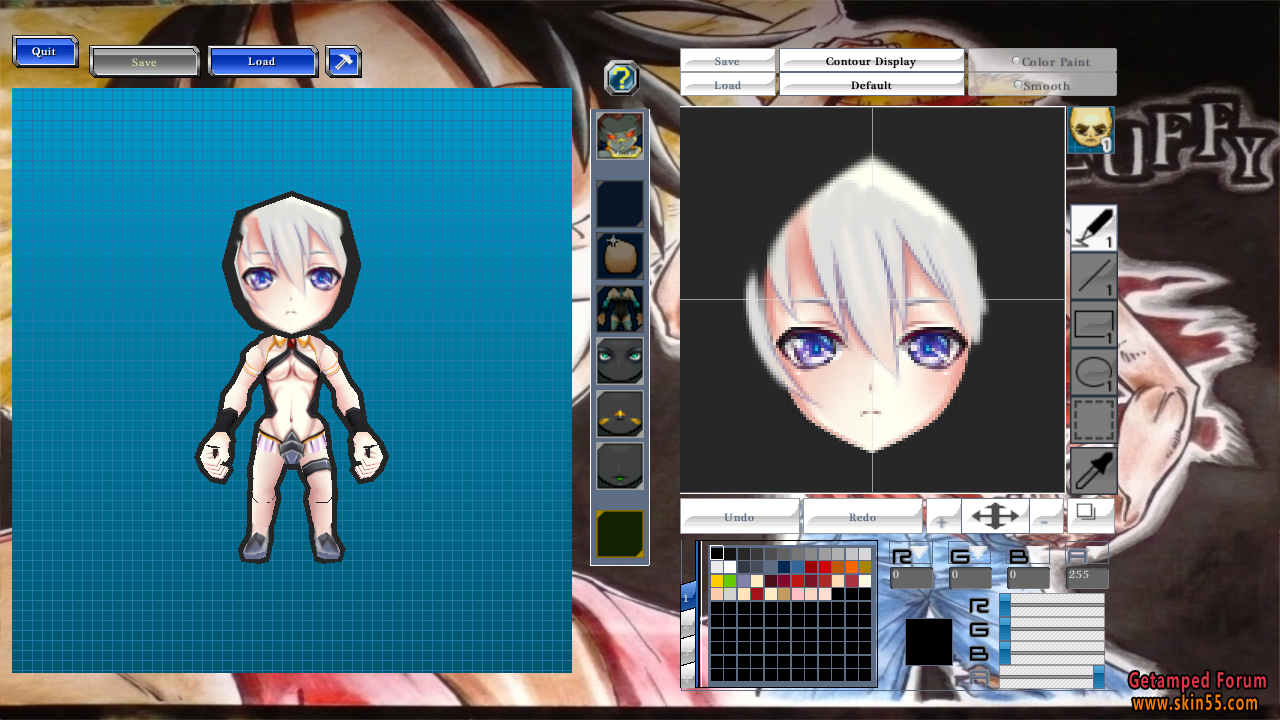Click Load above the face canvas
The height and width of the screenshot is (720, 1280).
727,85
